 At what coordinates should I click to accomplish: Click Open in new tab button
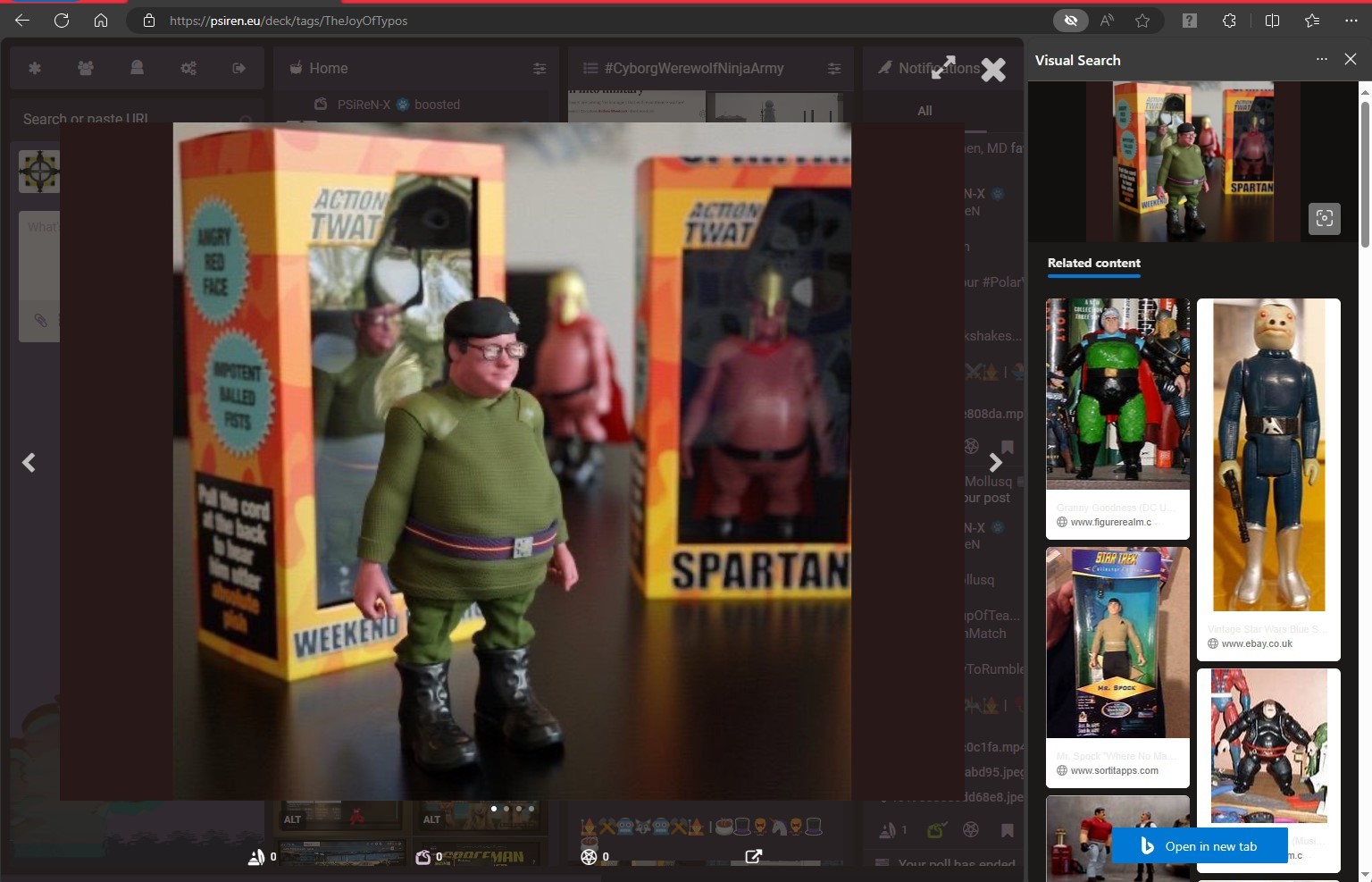[x=1200, y=846]
